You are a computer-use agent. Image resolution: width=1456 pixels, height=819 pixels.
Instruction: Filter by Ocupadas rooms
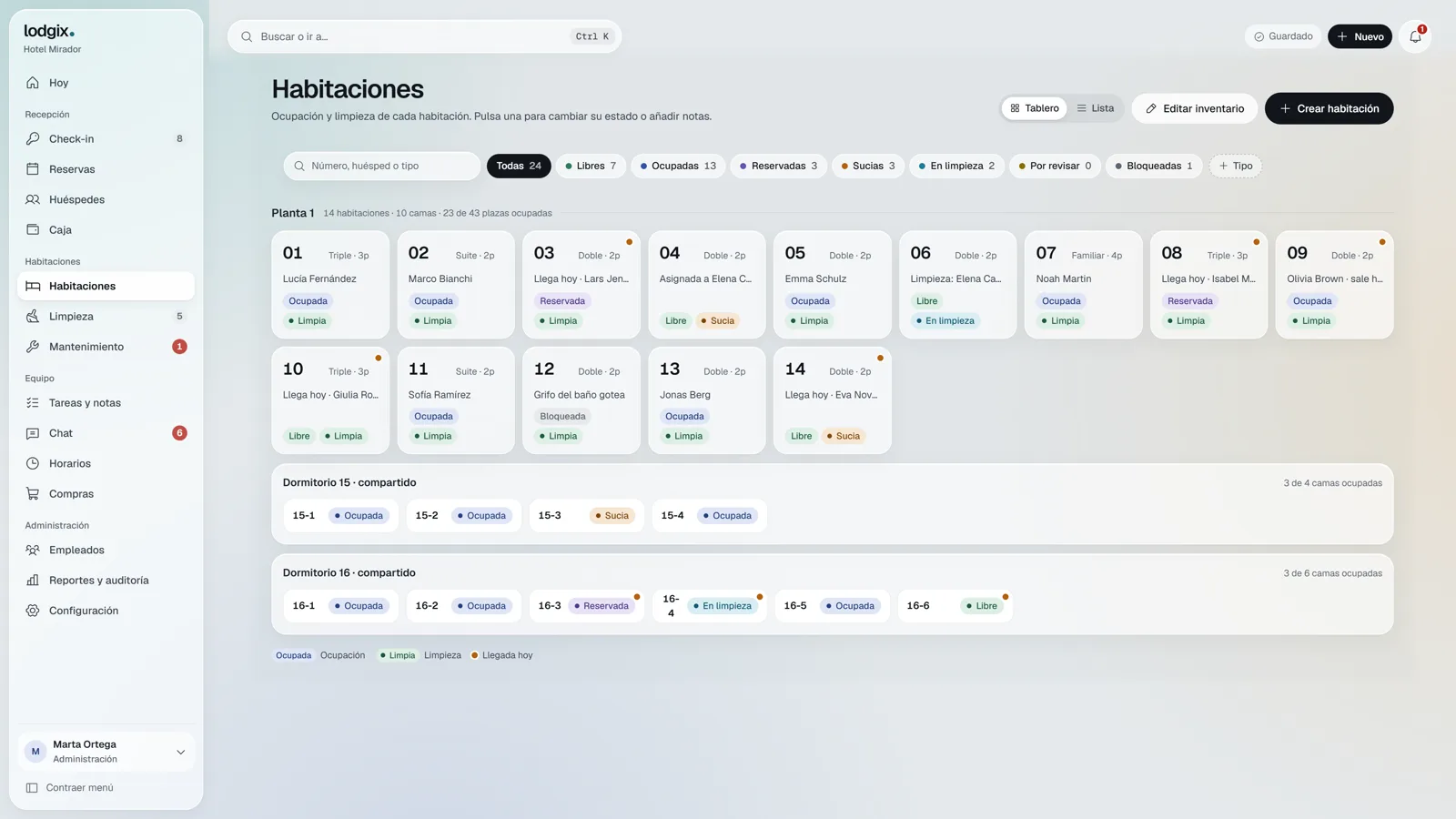(678, 166)
